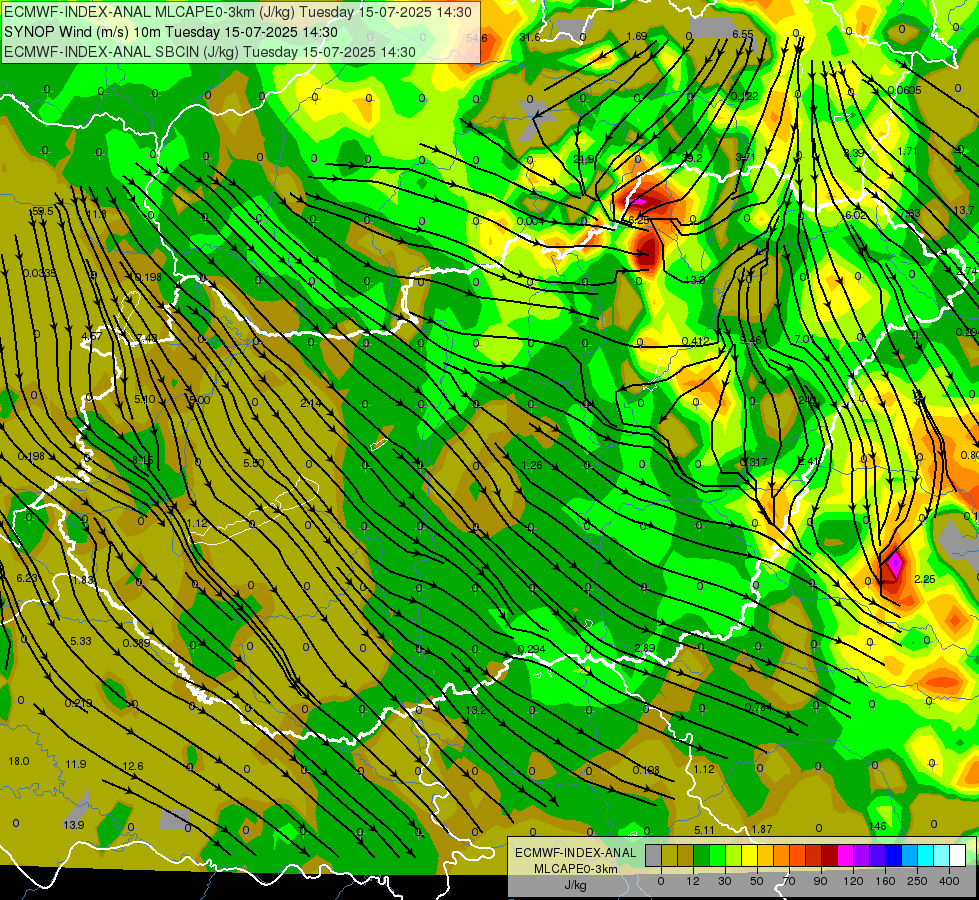Click the 13.9 value on the map
Viewport: 979px width, 900px height.
coord(74,826)
